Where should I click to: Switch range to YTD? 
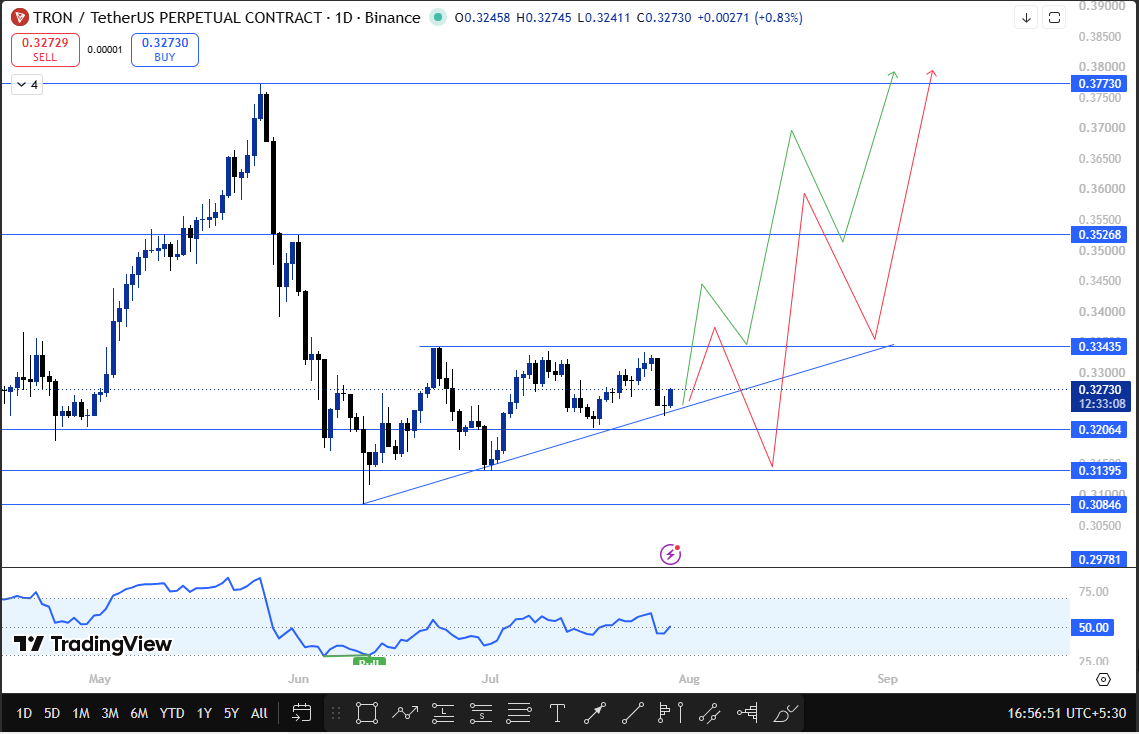171,714
